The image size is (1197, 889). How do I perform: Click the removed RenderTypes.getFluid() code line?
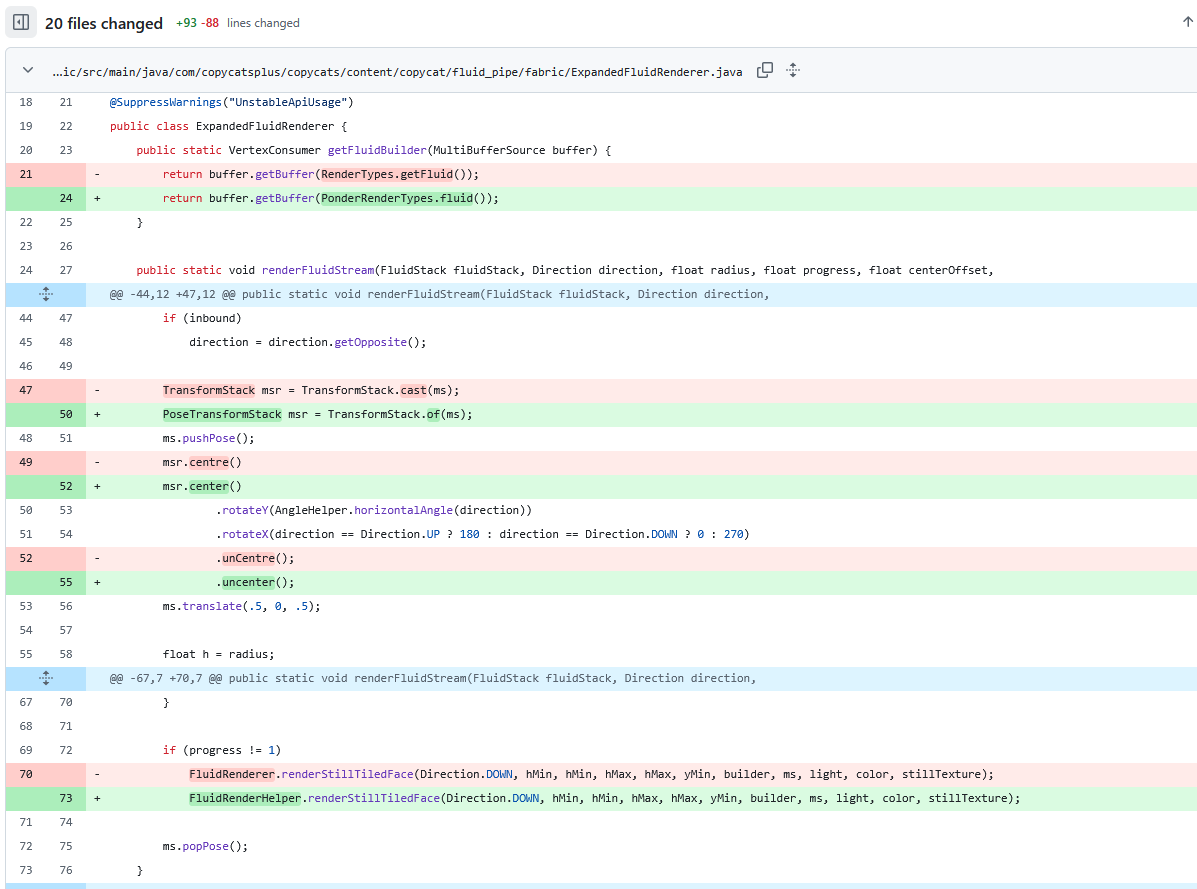(320, 174)
